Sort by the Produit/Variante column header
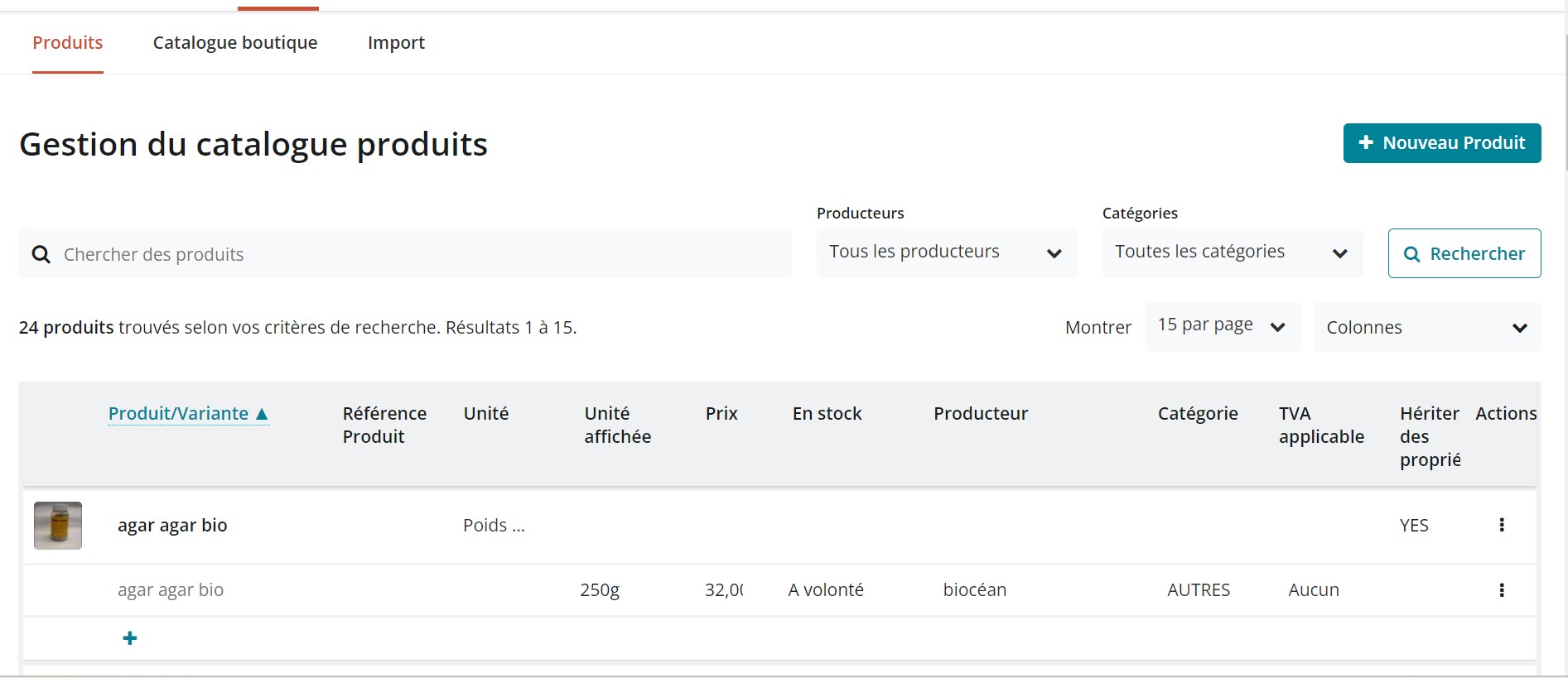Image resolution: width=1568 pixels, height=678 pixels. point(178,414)
